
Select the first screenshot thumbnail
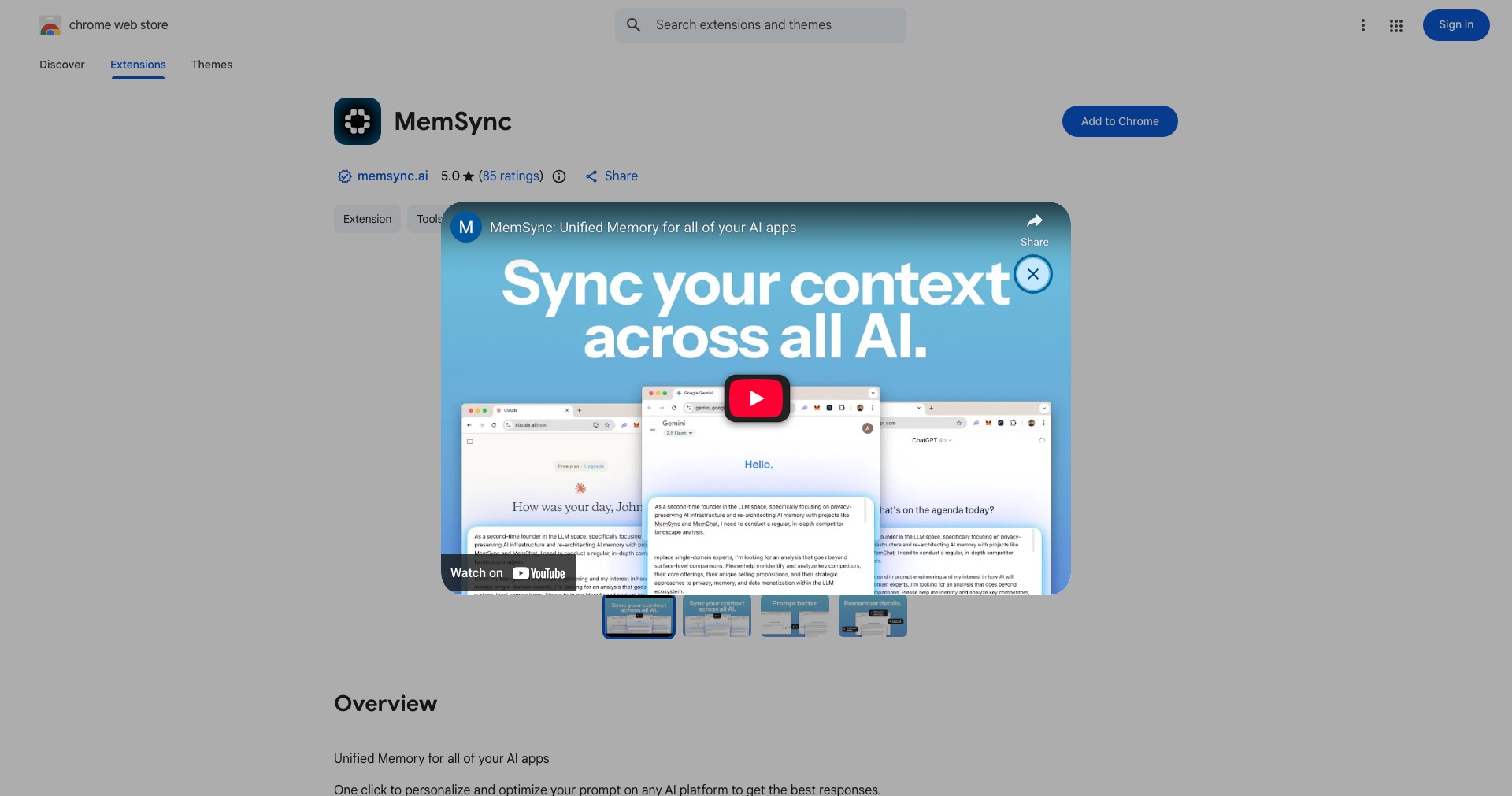[639, 616]
